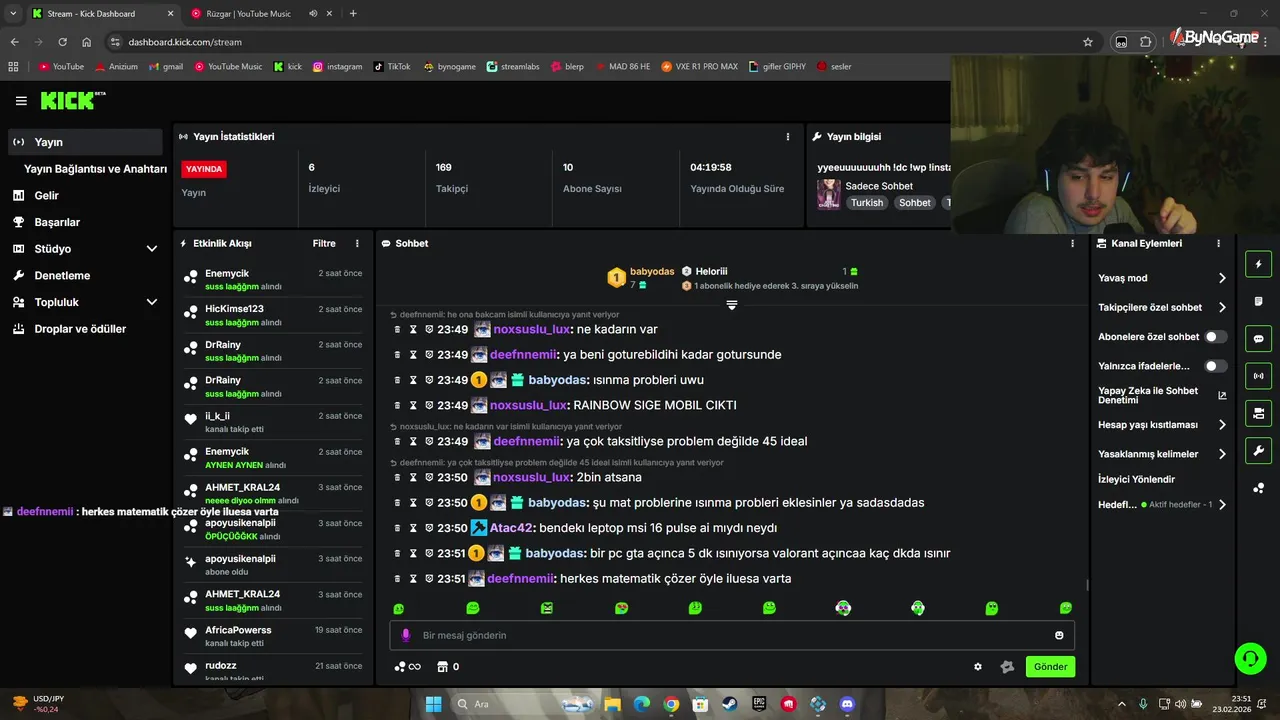Click the Turkish language tag
Image resolution: width=1280 pixels, height=720 pixels.
867,203
